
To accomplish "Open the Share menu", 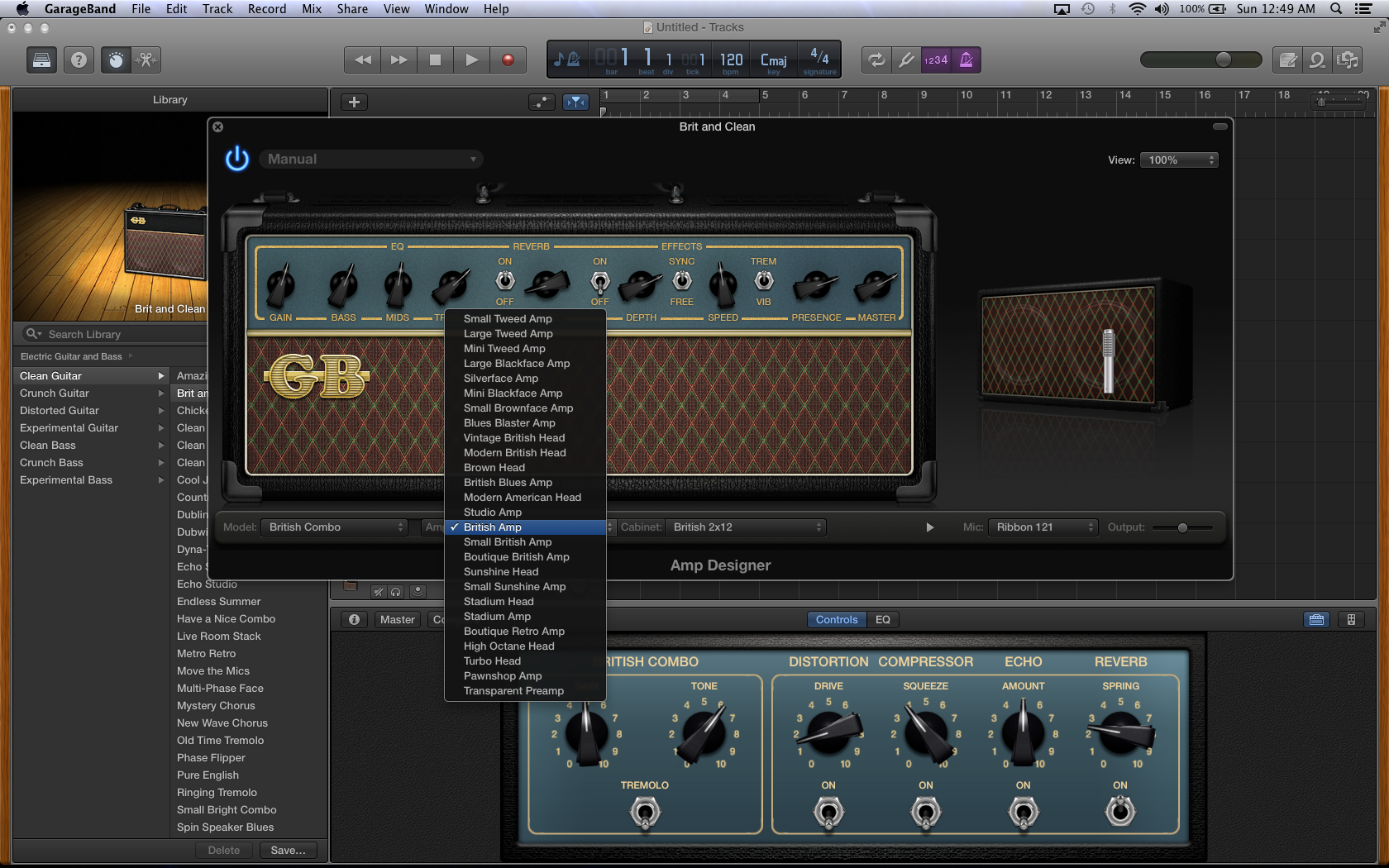I will click(x=352, y=9).
